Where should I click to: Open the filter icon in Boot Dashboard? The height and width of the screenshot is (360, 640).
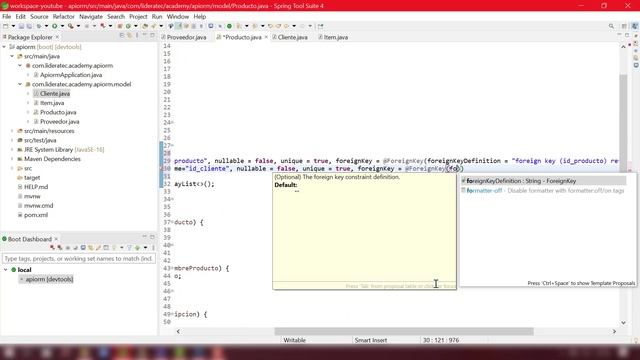[129, 248]
